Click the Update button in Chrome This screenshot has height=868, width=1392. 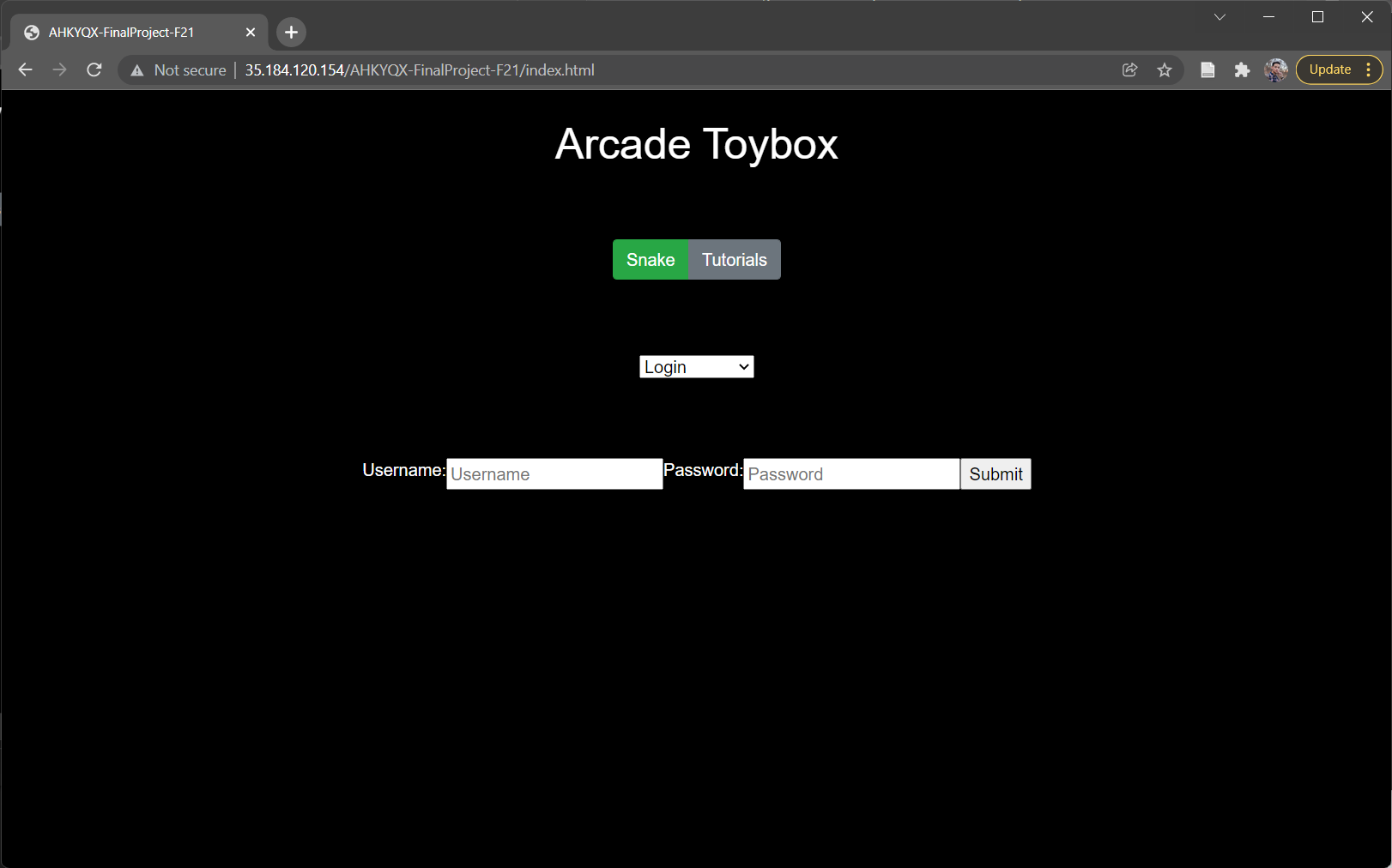tap(1329, 70)
